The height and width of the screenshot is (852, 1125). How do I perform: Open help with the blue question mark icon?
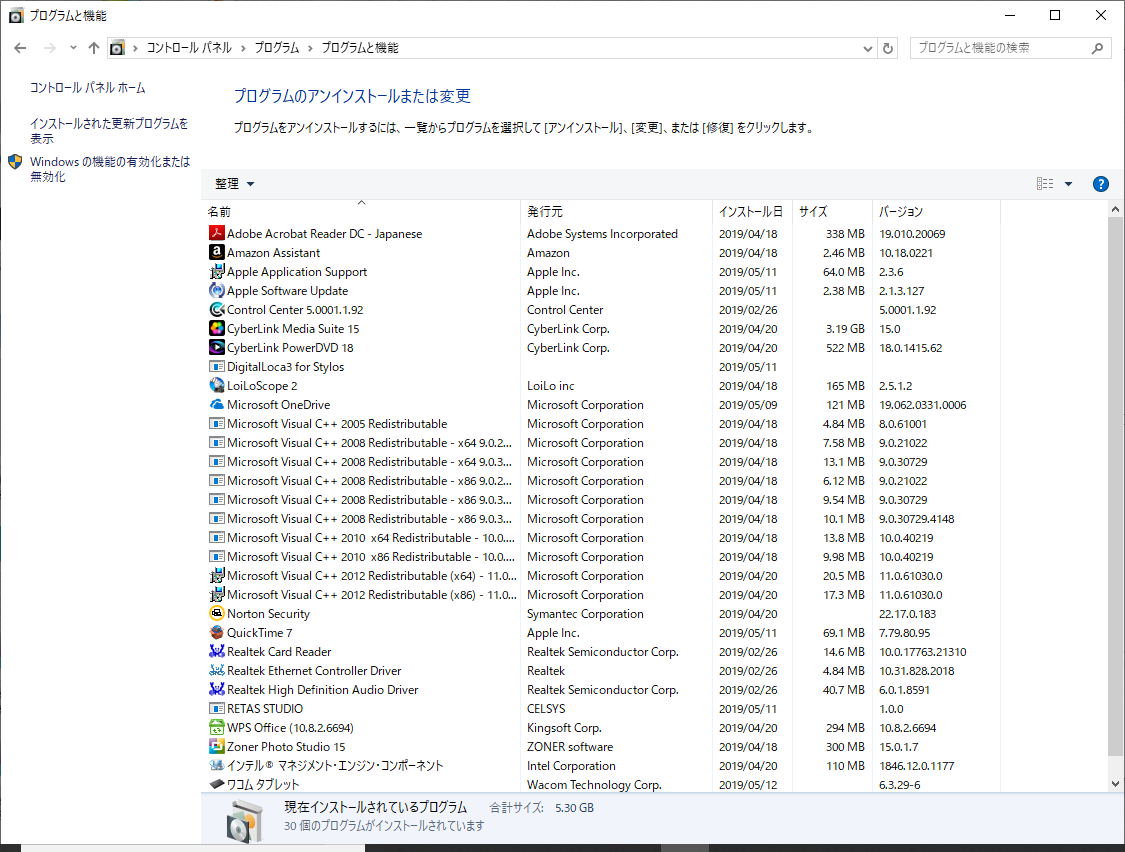pos(1101,184)
